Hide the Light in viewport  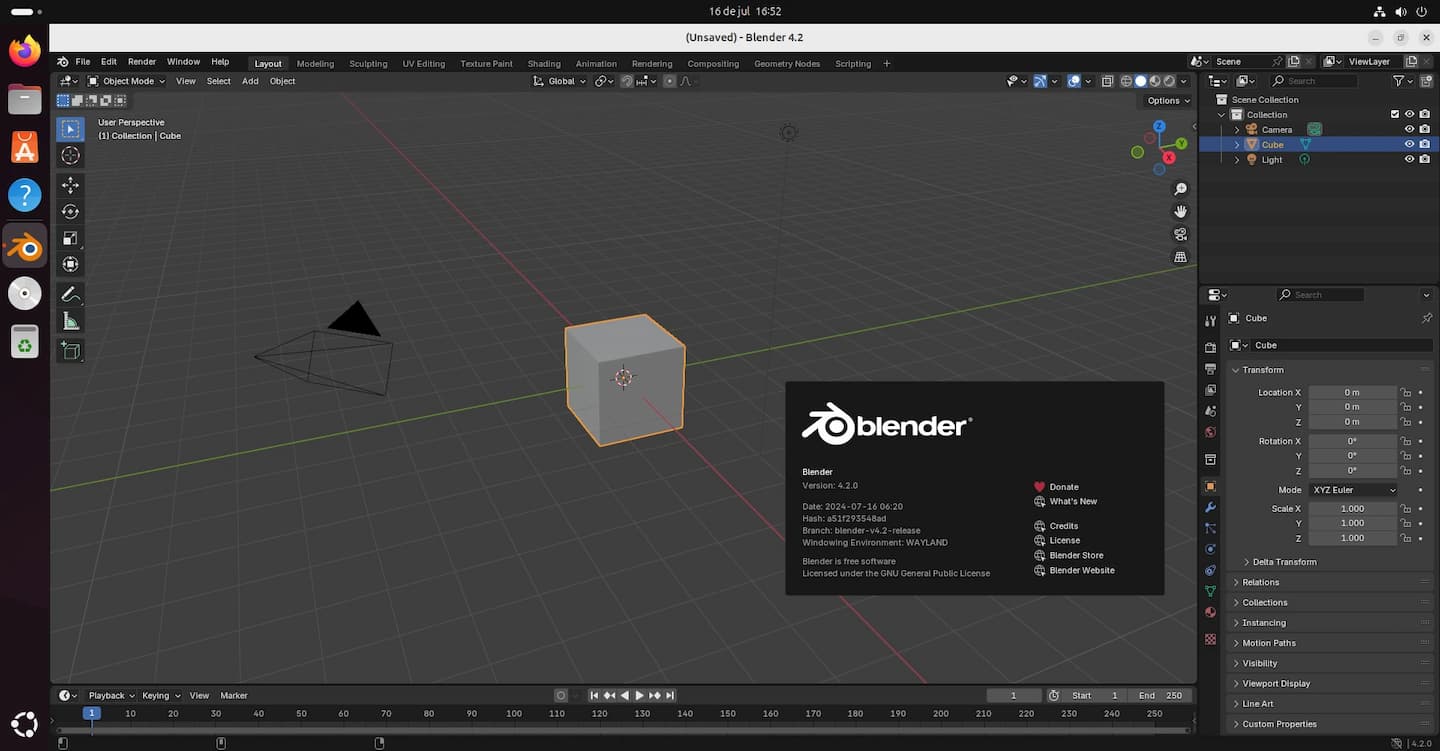1409,159
